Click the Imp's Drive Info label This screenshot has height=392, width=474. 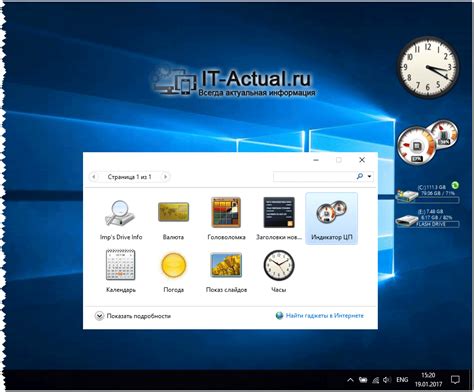click(121, 237)
